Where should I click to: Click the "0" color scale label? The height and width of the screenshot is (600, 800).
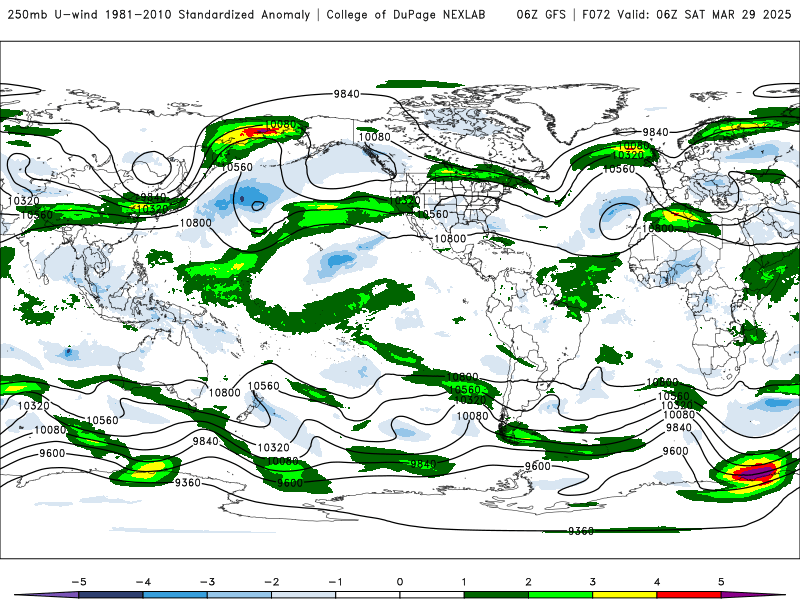(x=400, y=582)
